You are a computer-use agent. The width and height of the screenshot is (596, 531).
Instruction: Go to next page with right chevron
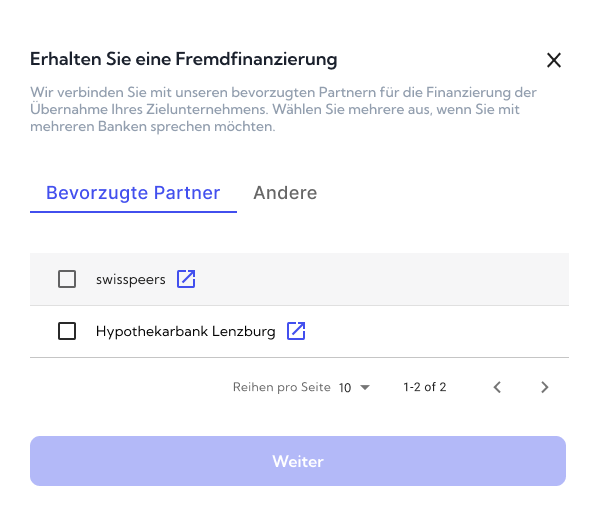544,387
